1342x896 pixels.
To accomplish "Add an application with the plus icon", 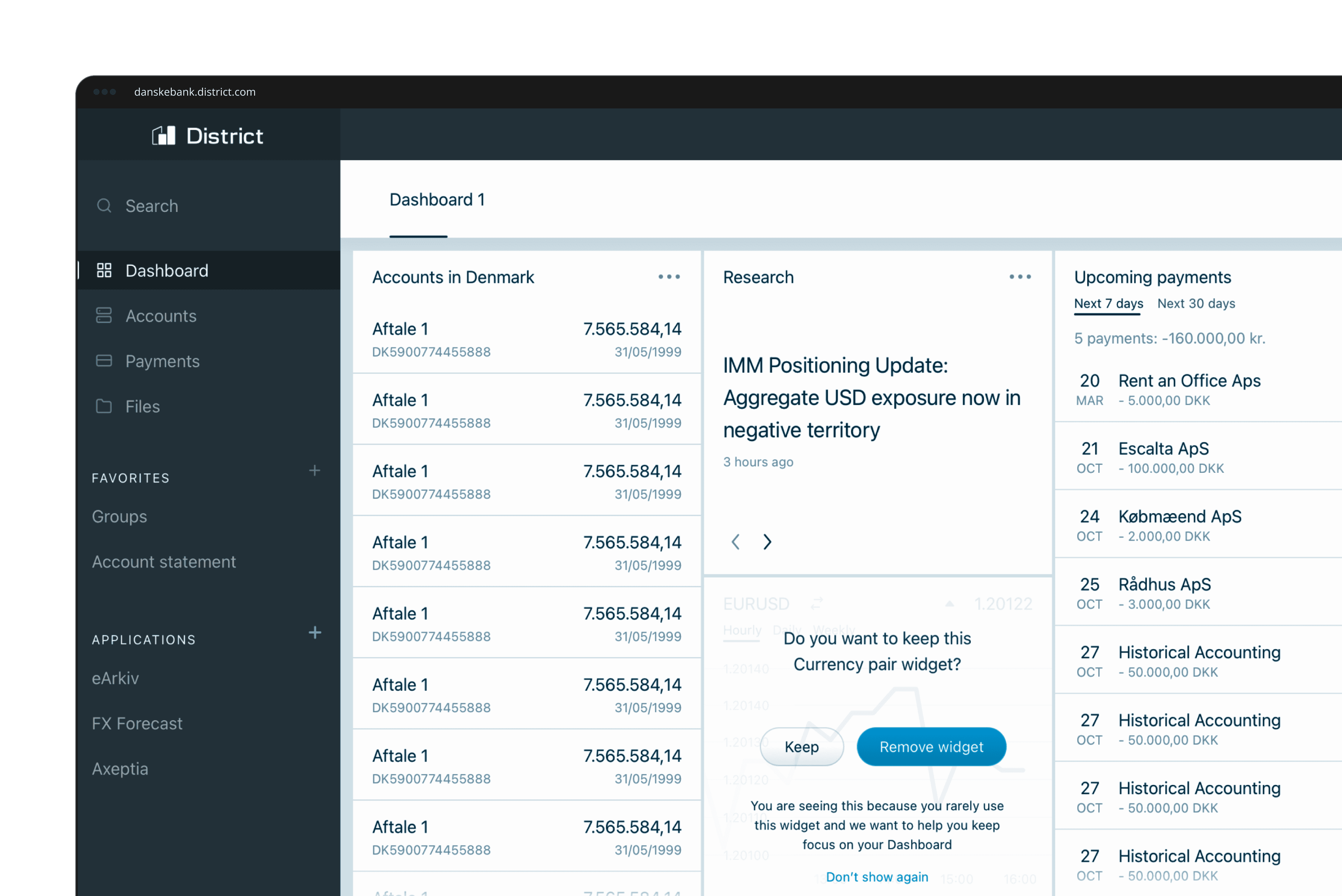I will point(314,632).
